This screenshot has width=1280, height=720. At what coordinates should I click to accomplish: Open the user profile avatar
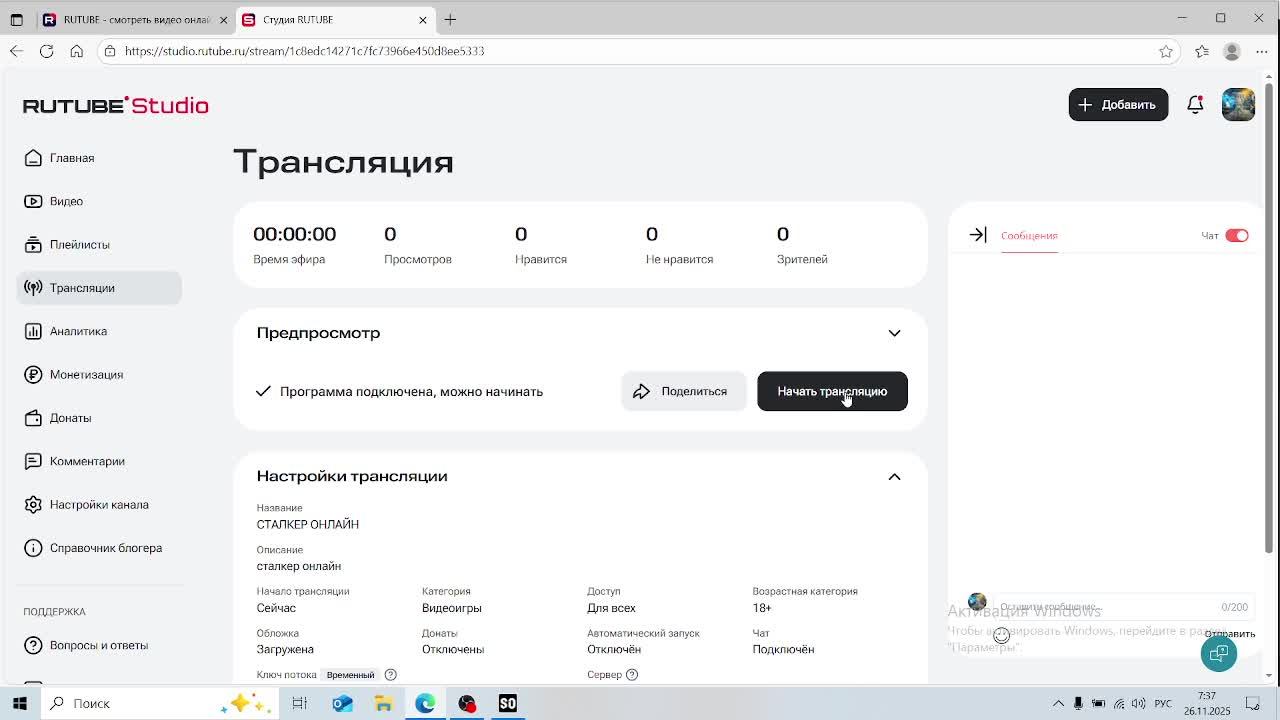point(1238,105)
